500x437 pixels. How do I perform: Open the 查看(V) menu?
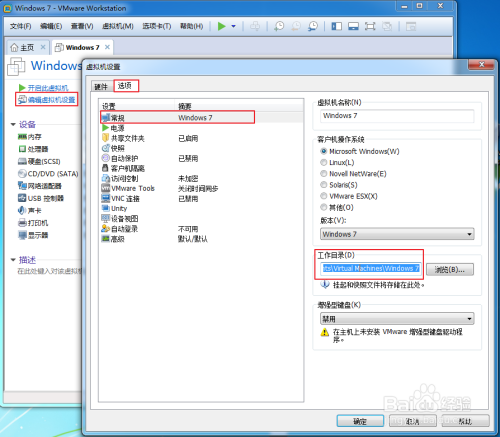(x=82, y=26)
